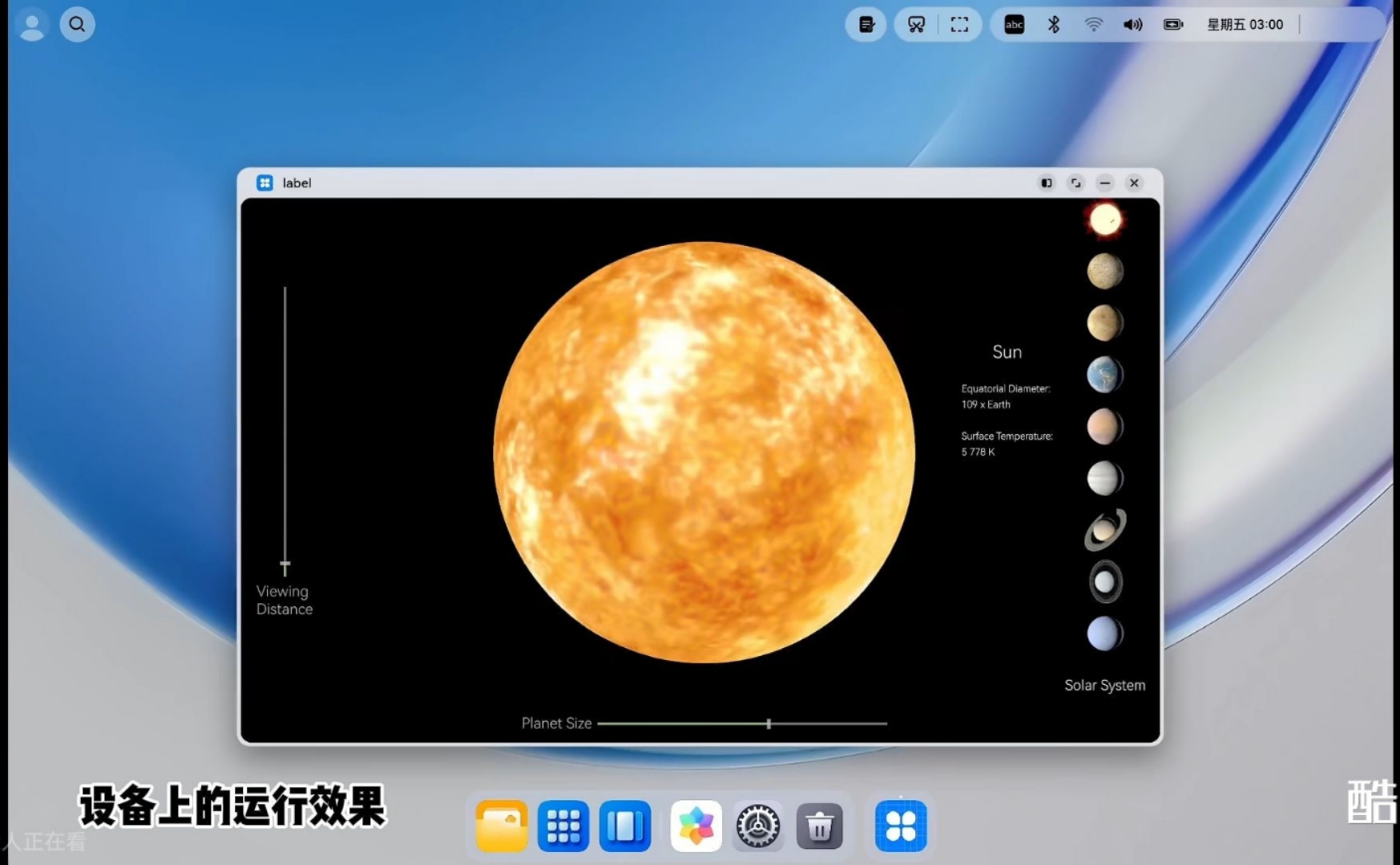Click the Planet Size slider handle
This screenshot has height=865, width=1400.
pos(769,722)
